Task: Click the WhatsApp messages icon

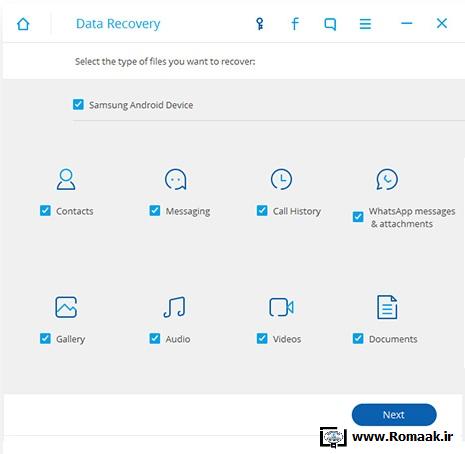Action: [x=387, y=179]
